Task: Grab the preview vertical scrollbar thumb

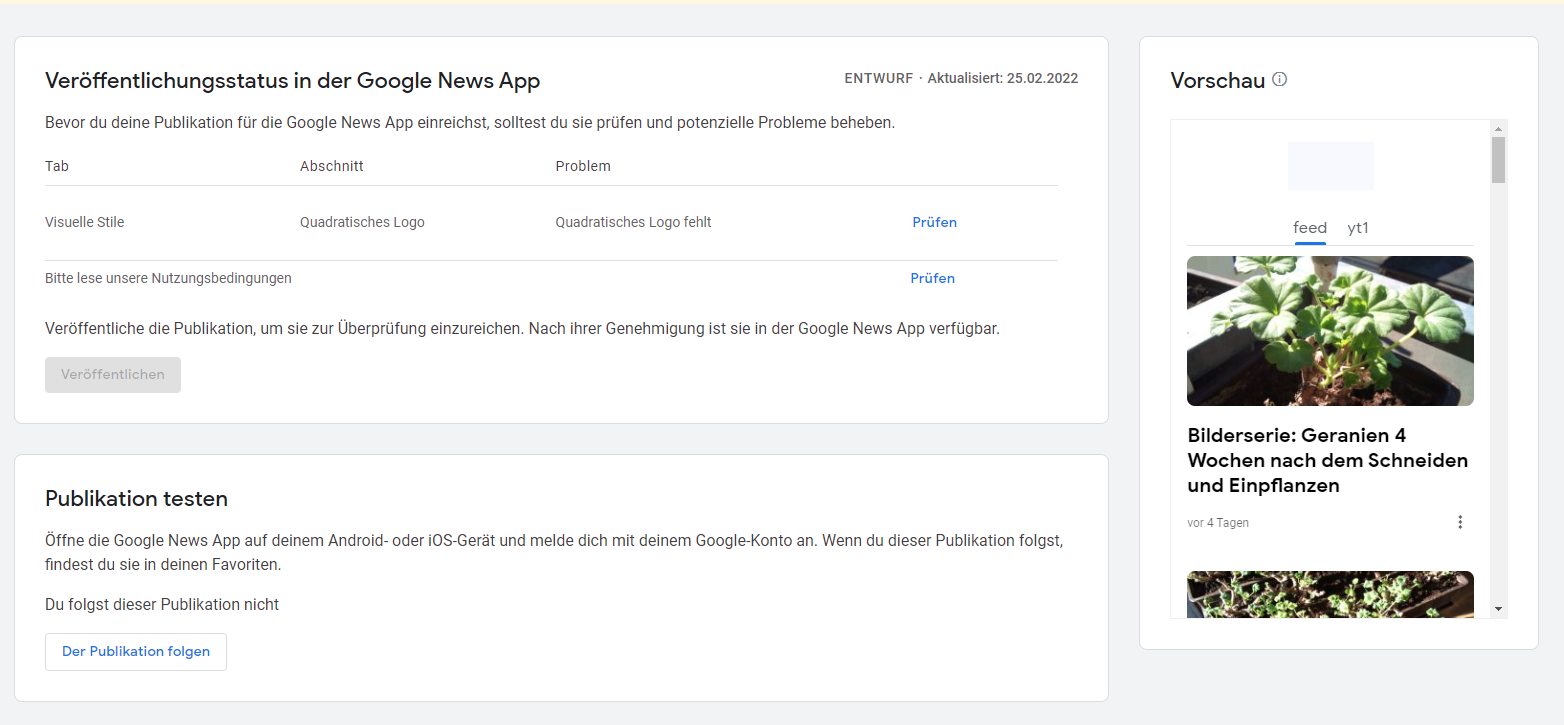Action: pyautogui.click(x=1498, y=160)
